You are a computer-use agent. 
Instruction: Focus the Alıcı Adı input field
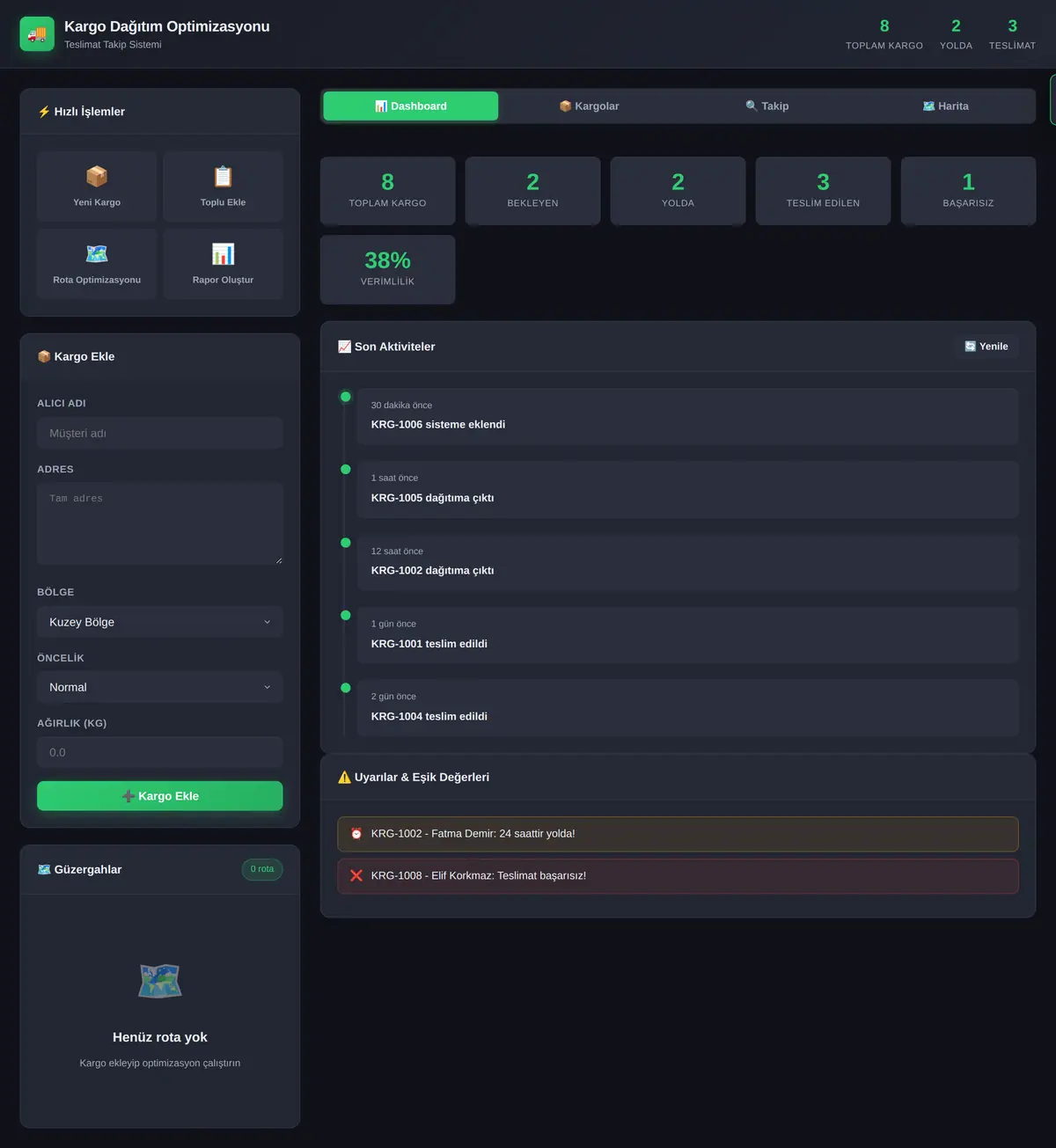point(160,434)
